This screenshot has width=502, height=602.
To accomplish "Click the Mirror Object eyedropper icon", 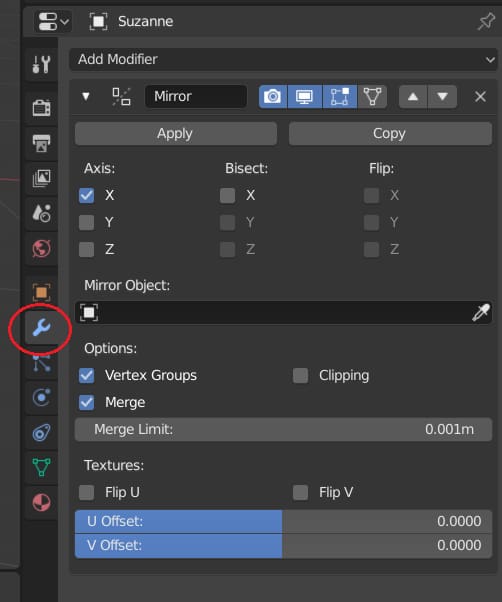I will [x=481, y=313].
